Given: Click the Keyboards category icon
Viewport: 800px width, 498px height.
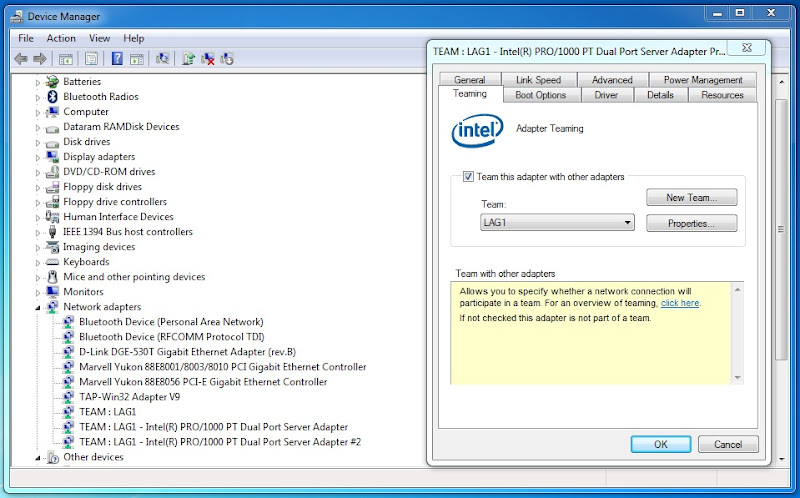Looking at the screenshot, I should point(52,262).
